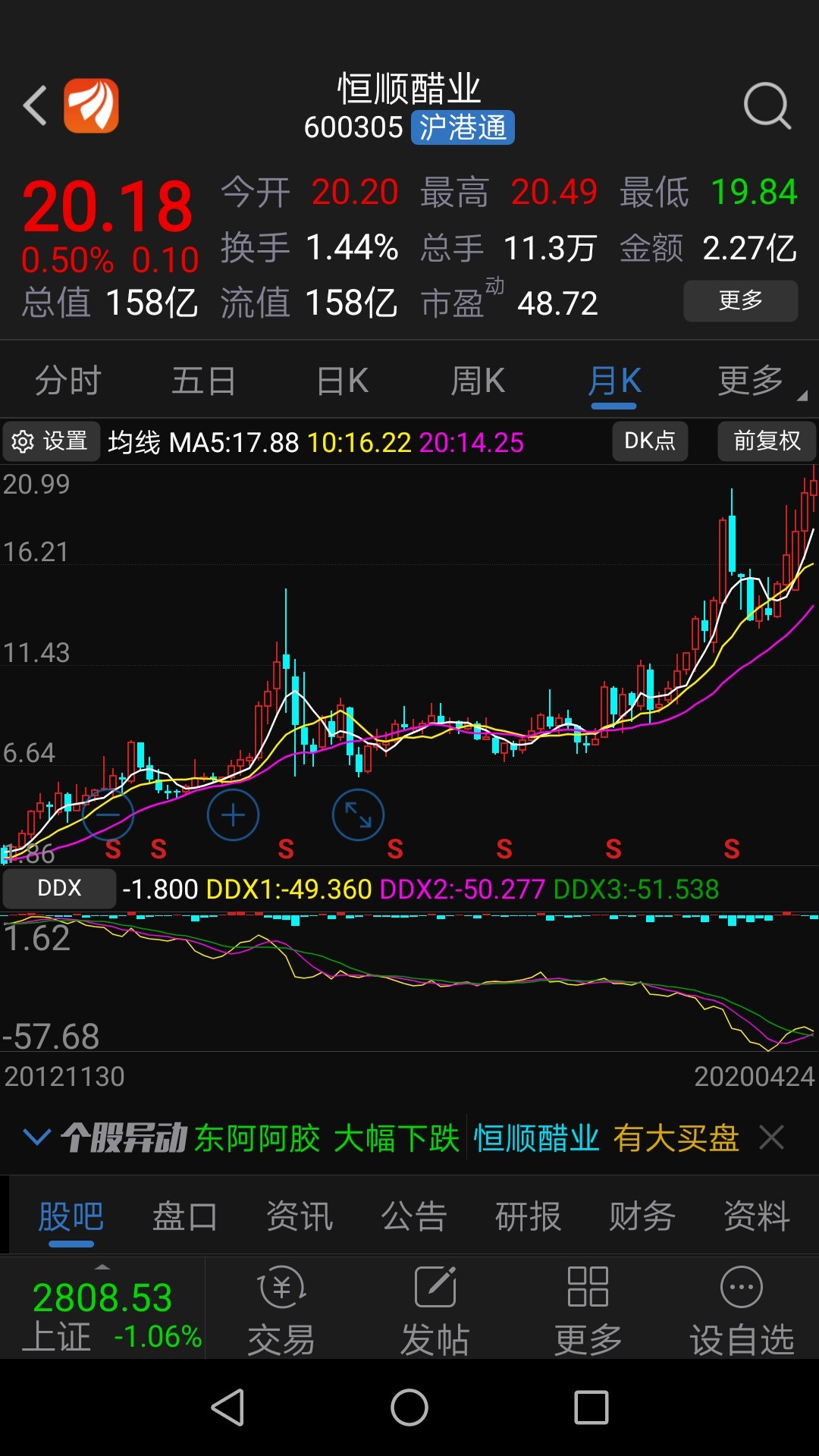Dismiss the 个股异动 ticker banner
Screen dimensions: 819x1456
[x=772, y=1137]
